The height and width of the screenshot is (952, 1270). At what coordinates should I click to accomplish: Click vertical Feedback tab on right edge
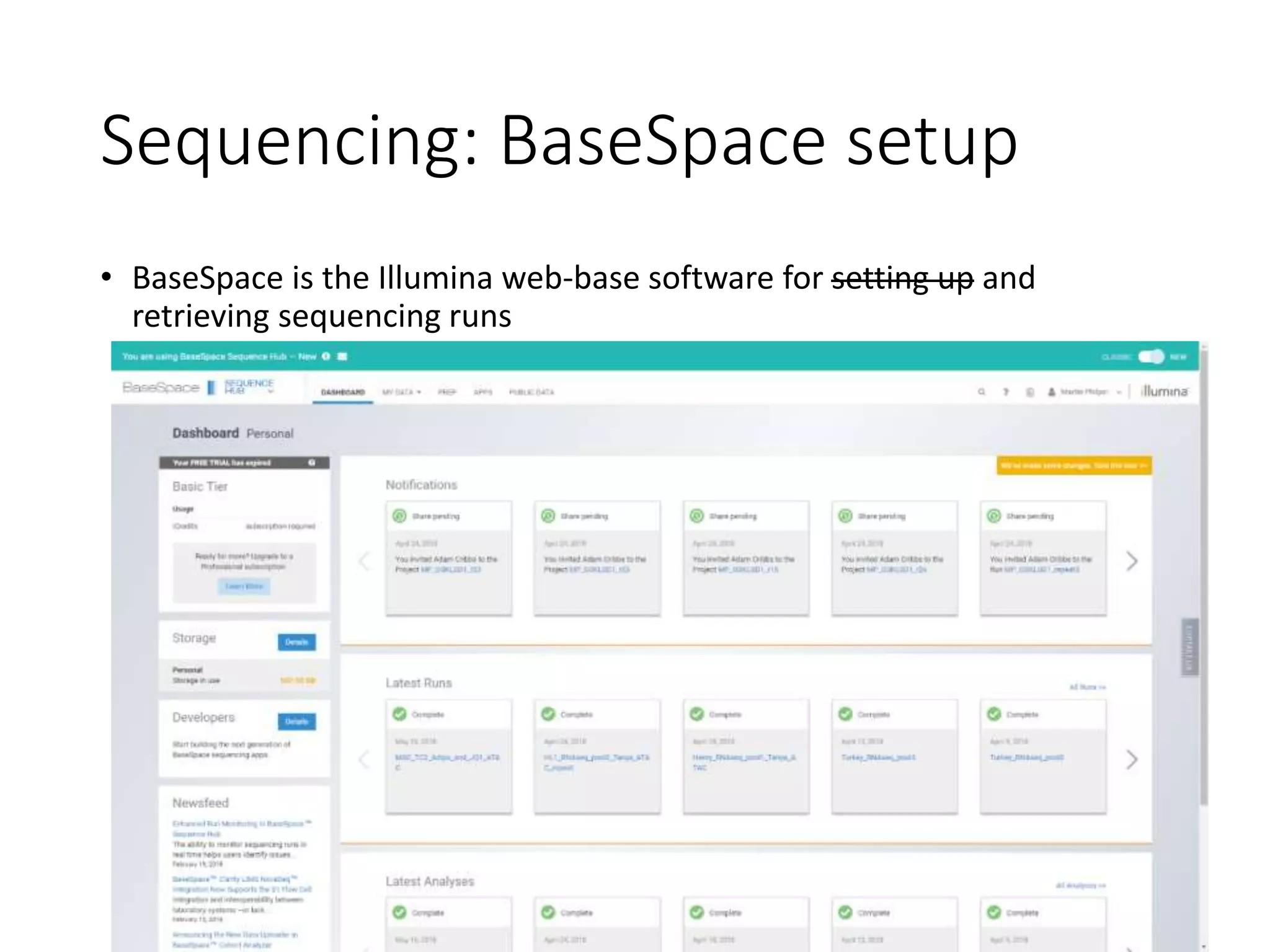[x=1189, y=647]
